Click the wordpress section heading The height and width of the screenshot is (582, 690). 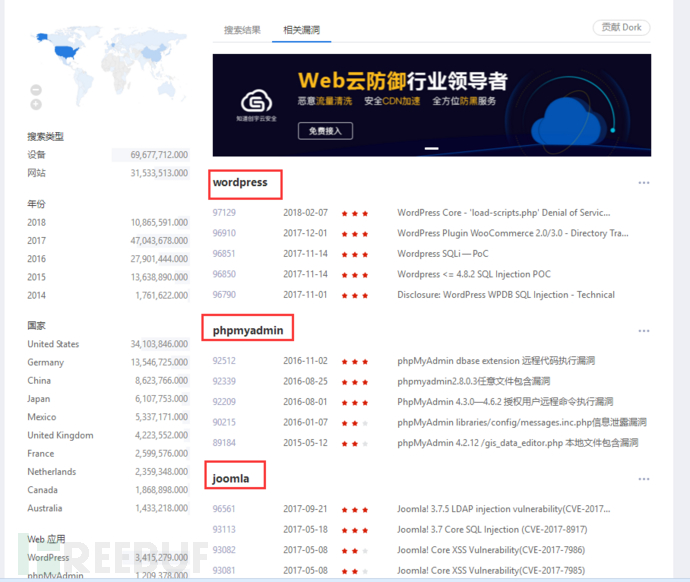pyautogui.click(x=240, y=182)
